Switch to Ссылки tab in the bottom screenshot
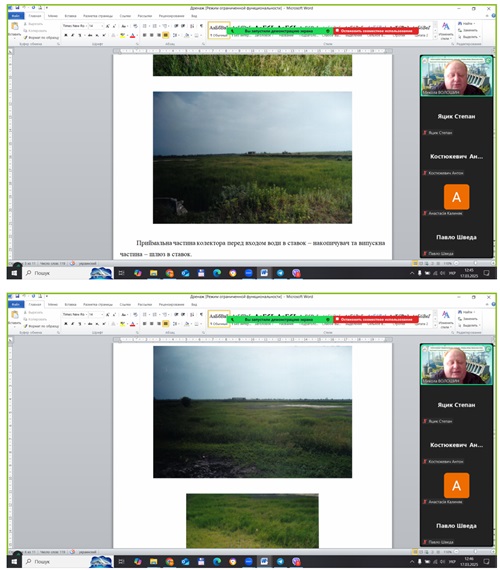 click(125, 305)
